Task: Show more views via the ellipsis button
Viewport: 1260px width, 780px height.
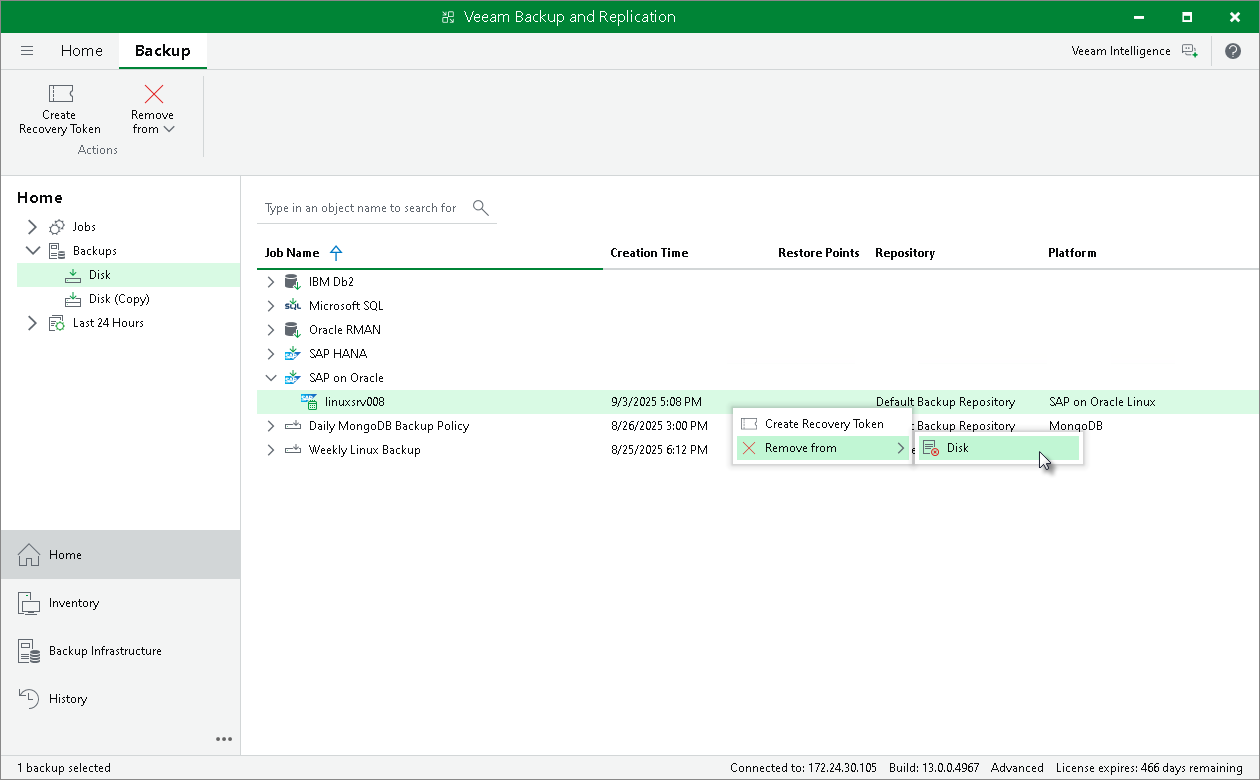Action: coord(224,740)
